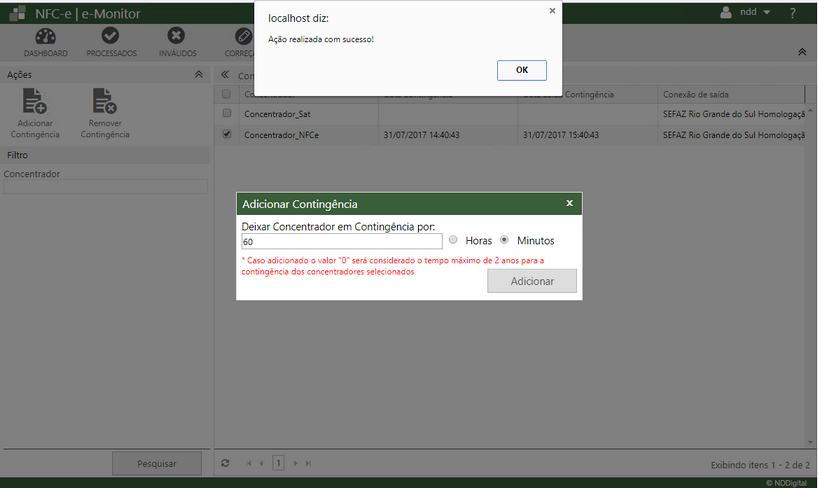The width and height of the screenshot is (818, 488).
Task: Check the Concentrador_Sat row checkbox
Action: [x=227, y=114]
